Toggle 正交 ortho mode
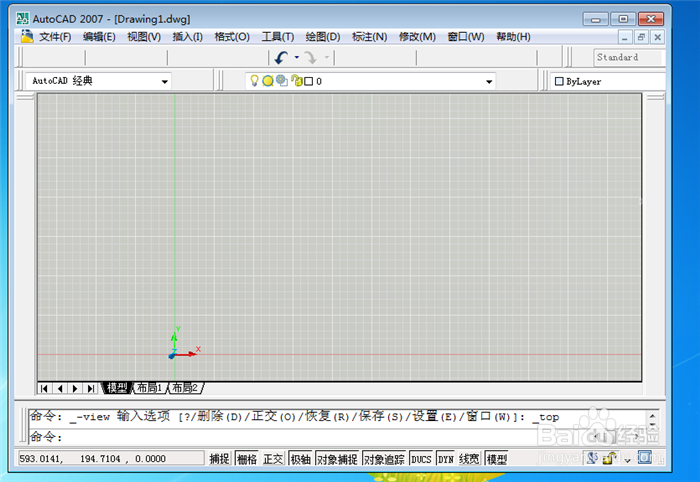Viewport: 700px width, 482px height. (x=273, y=459)
